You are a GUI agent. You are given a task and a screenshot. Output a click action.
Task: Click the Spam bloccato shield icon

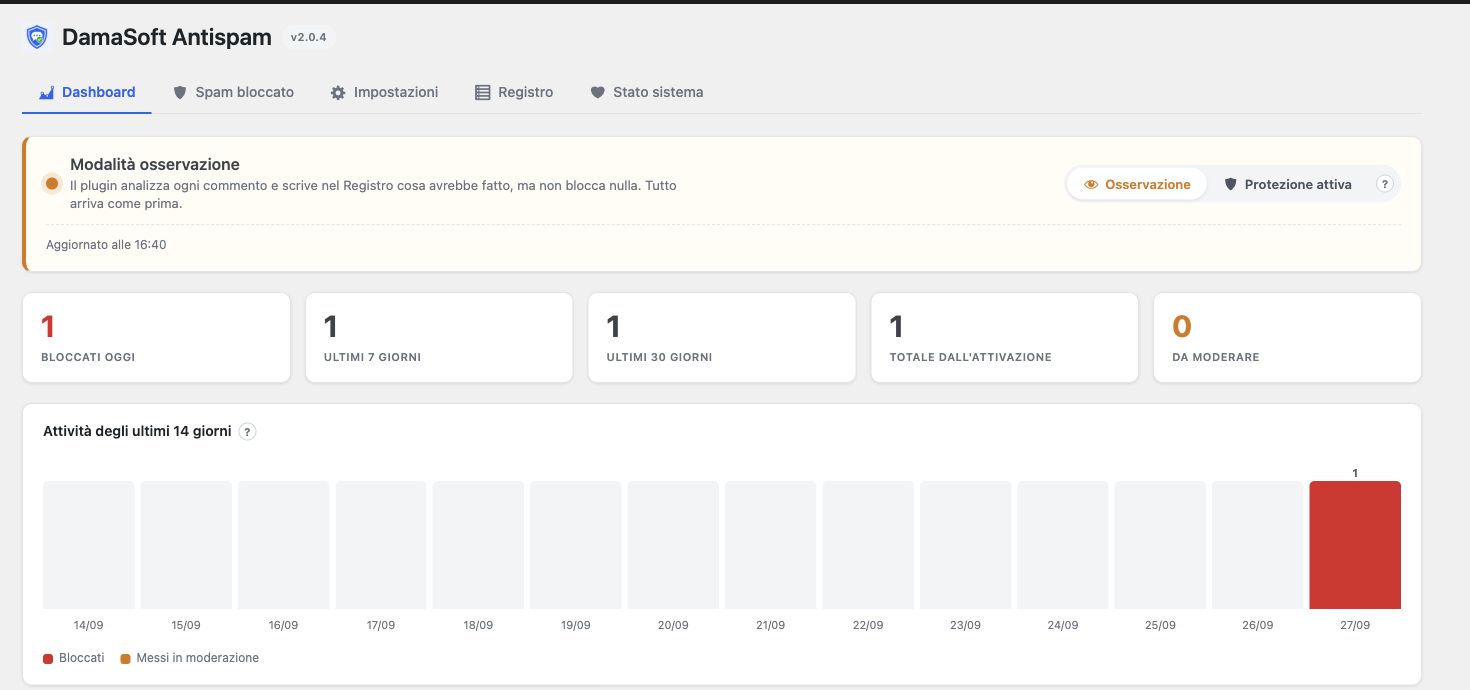tap(180, 92)
